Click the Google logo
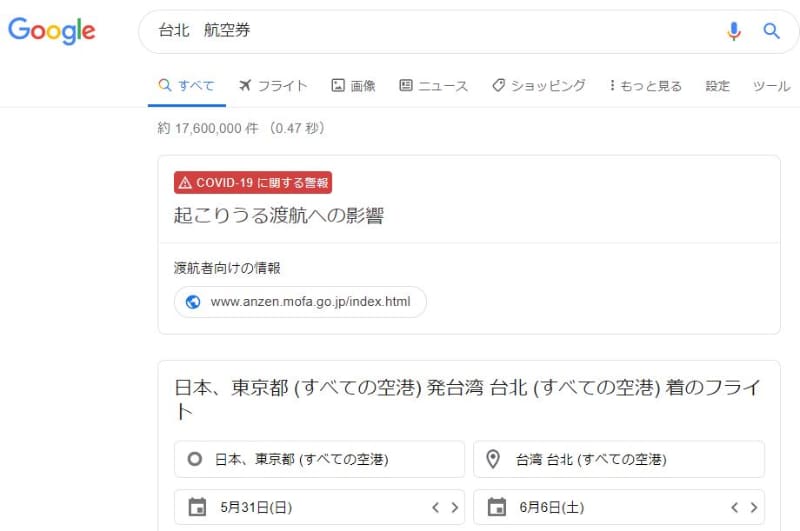Screen dimensions: 800x531 [52, 31]
